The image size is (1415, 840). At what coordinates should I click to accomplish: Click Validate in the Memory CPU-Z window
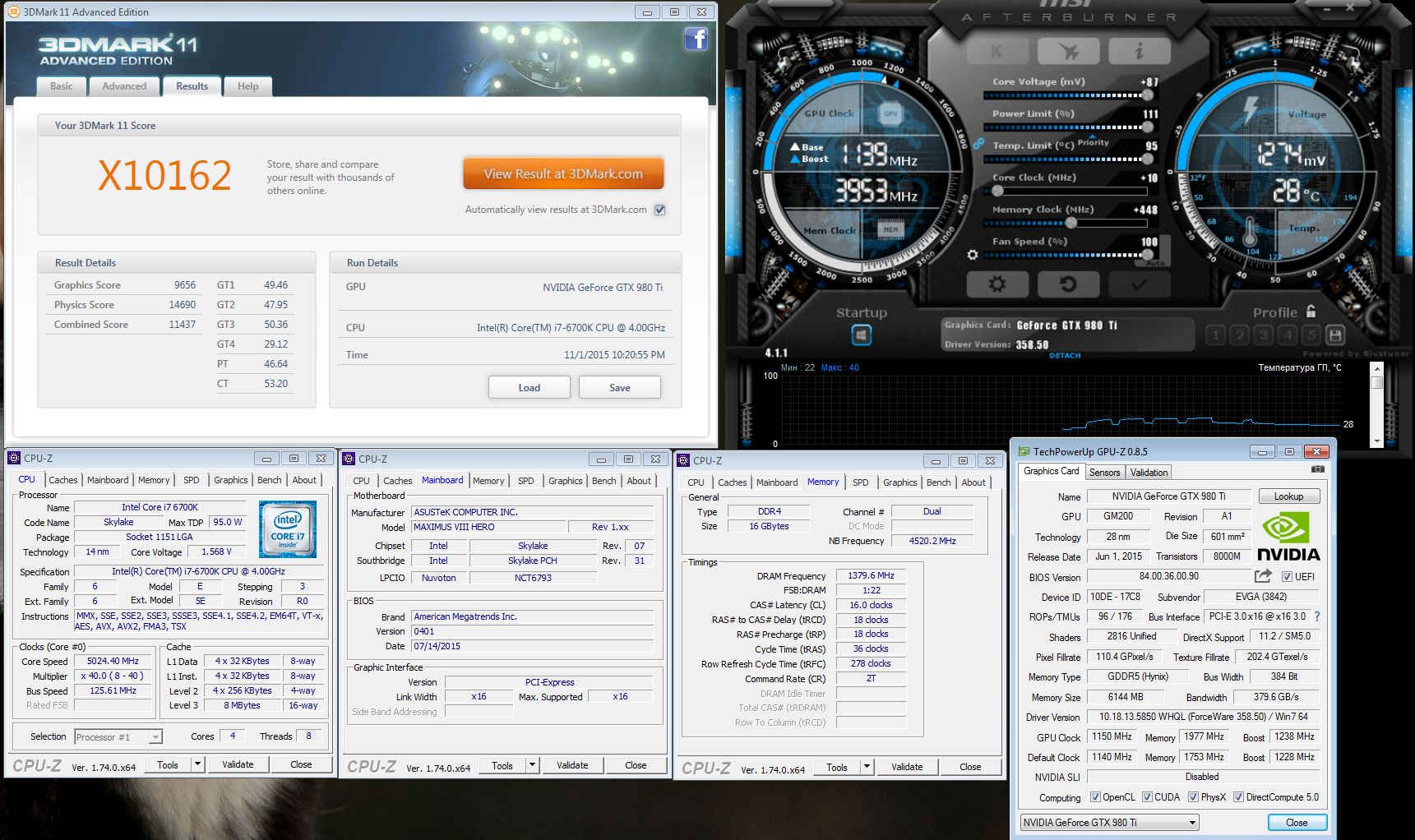(x=907, y=767)
